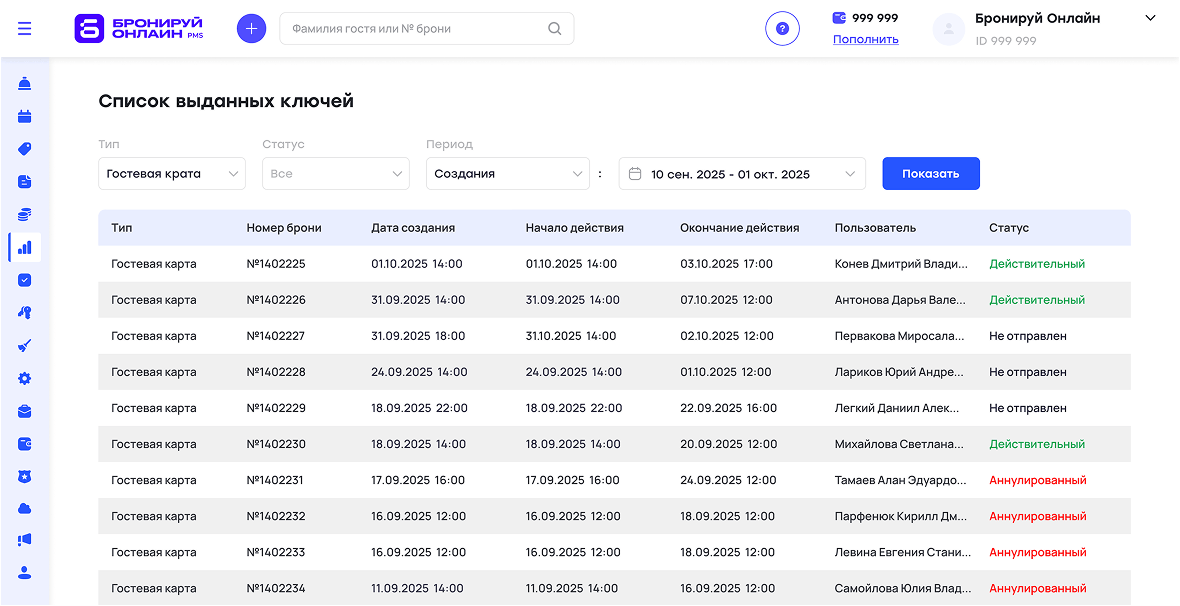Screen dimensions: 1180x606
Task: Select the bar chart reports icon
Action: tap(25, 247)
